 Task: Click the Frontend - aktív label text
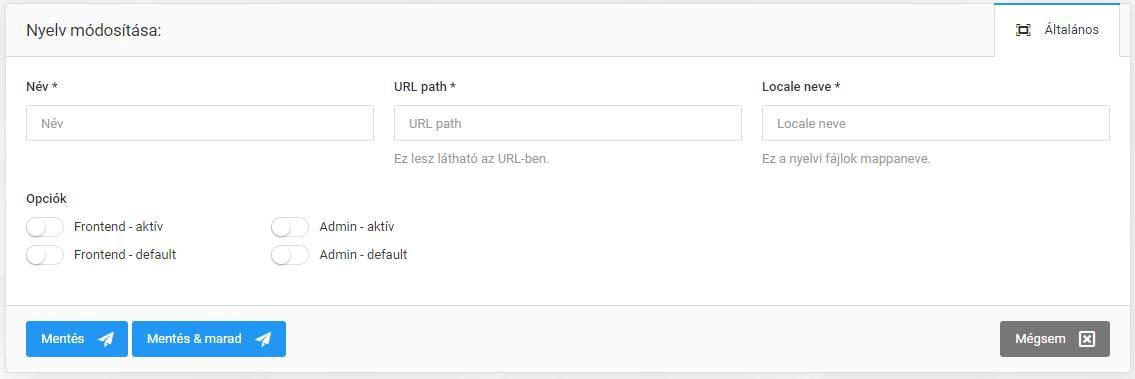coord(119,226)
